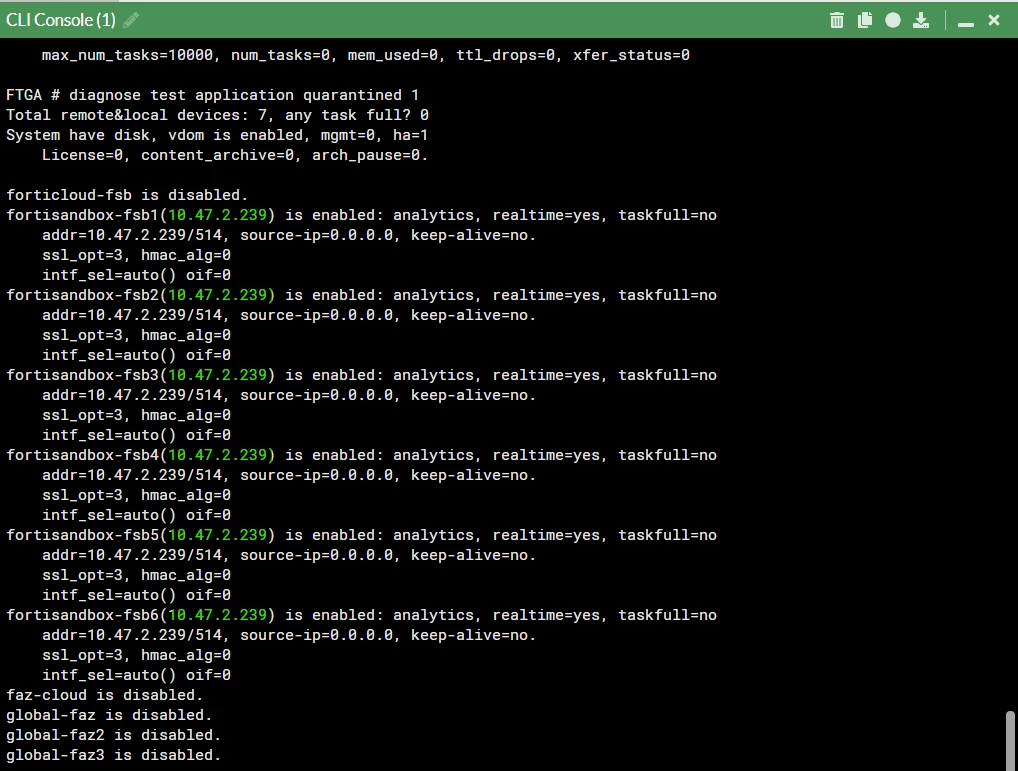This screenshot has height=771, width=1018.
Task: Click 'forticloud-fsb is disabled.' line
Action: pos(127,195)
